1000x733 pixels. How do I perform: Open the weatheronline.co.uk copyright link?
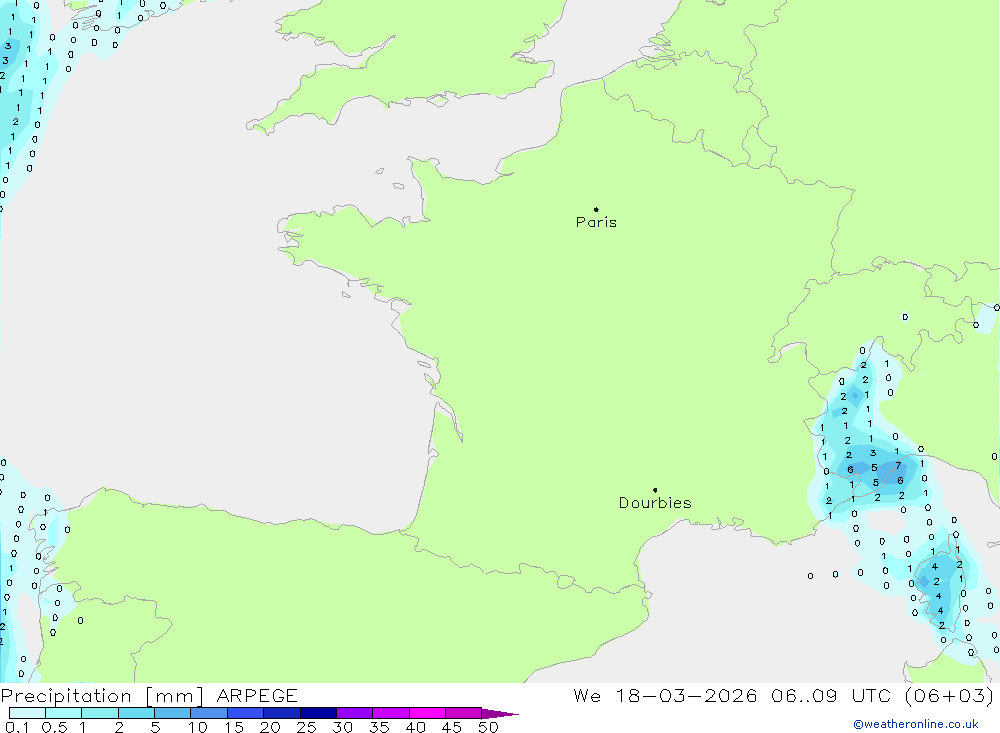pyautogui.click(x=915, y=724)
